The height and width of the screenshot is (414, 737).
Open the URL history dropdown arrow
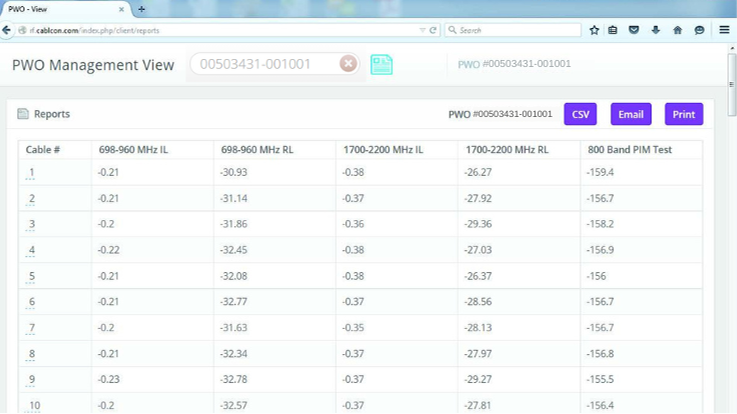422,30
